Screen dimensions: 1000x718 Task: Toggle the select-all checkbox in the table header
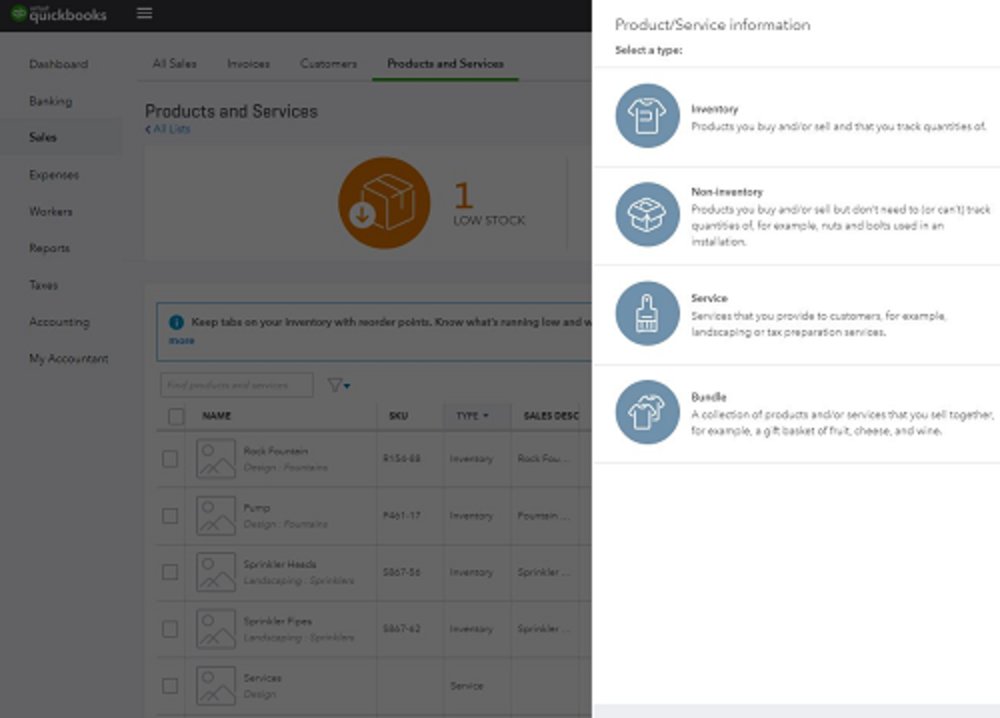176,416
